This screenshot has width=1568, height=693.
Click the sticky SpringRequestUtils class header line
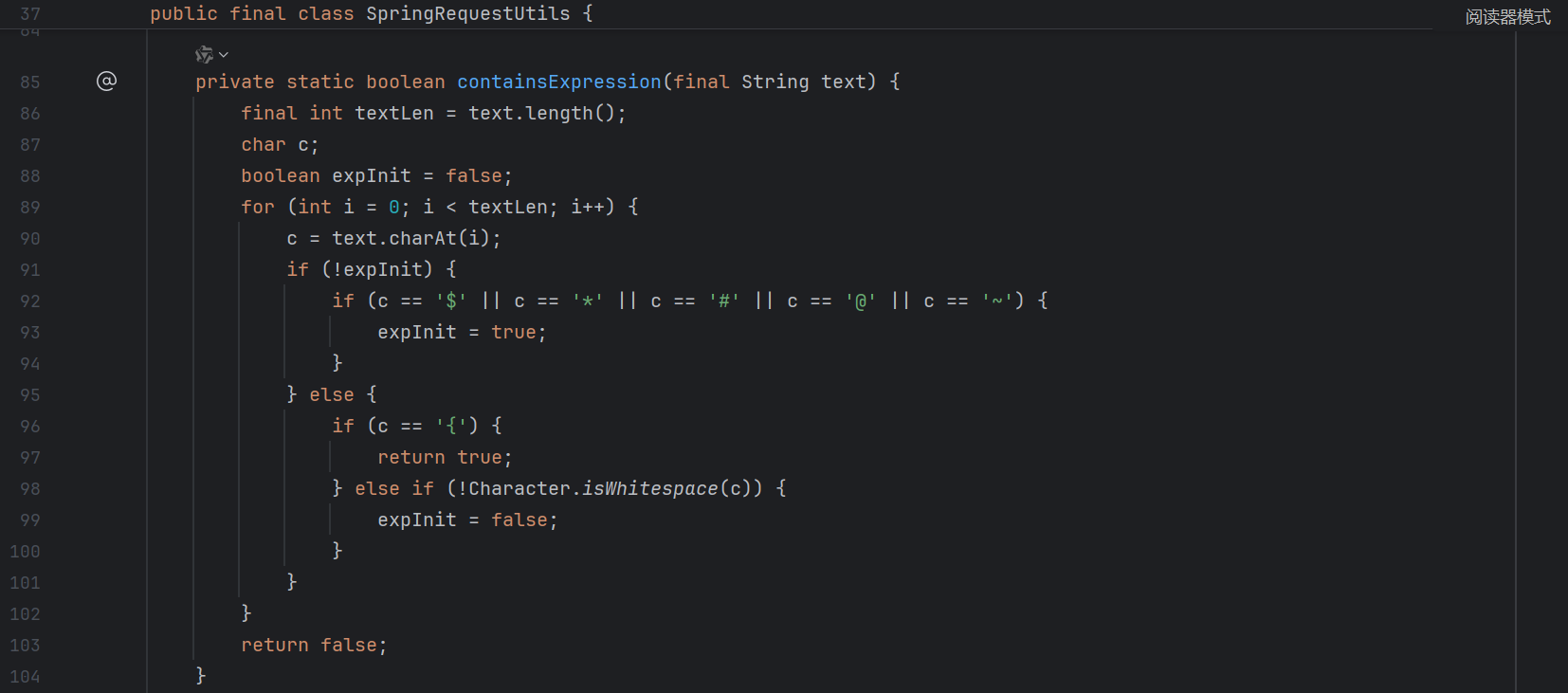(x=372, y=14)
